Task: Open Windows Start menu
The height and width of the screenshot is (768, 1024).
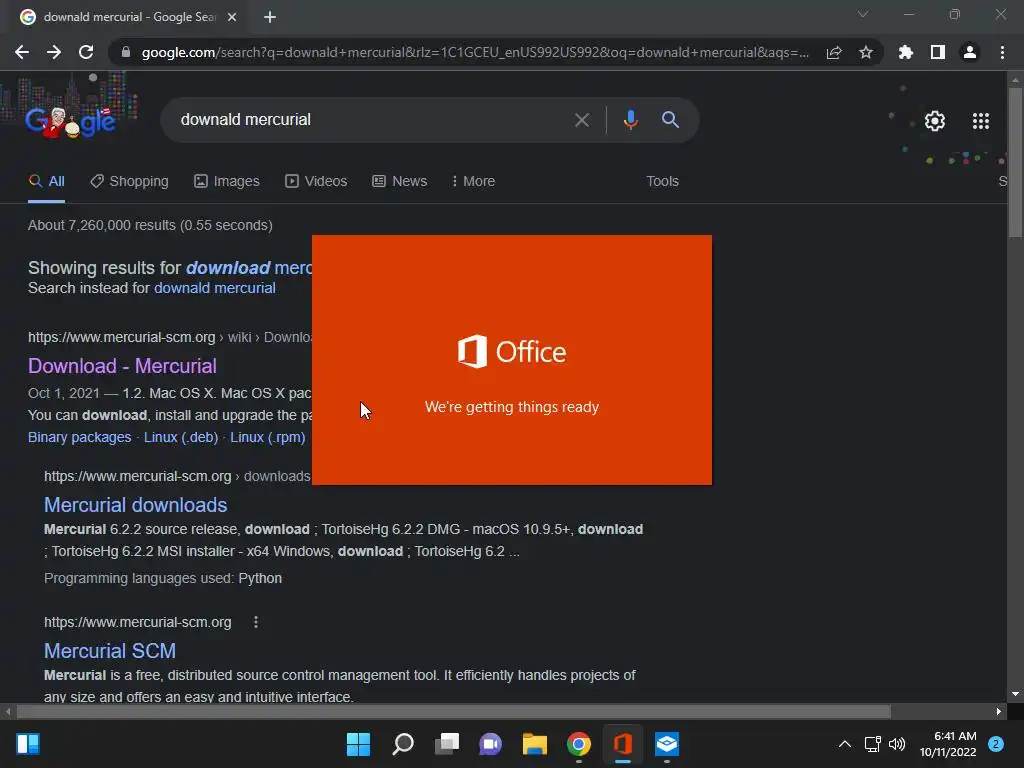Action: pyautogui.click(x=358, y=744)
